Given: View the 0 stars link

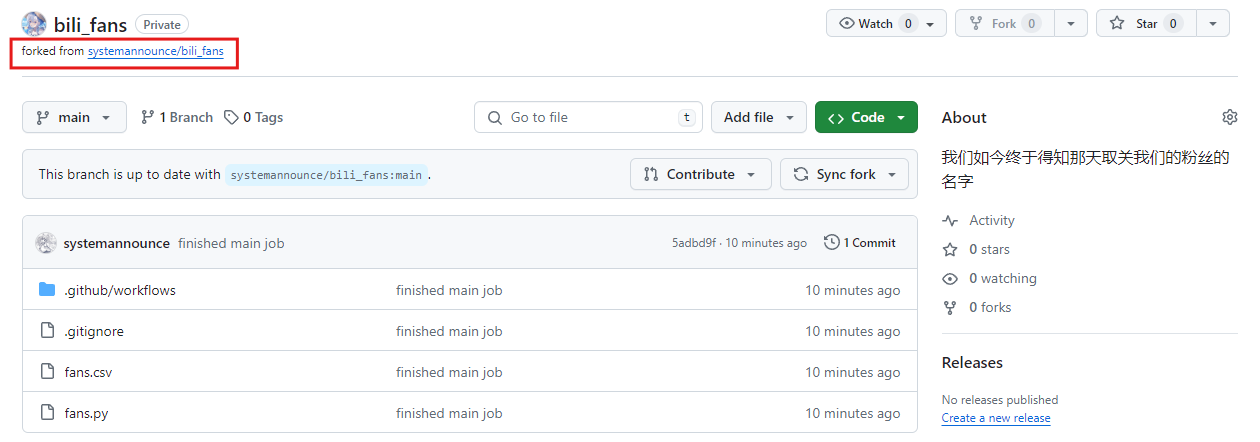Looking at the screenshot, I should (x=976, y=249).
